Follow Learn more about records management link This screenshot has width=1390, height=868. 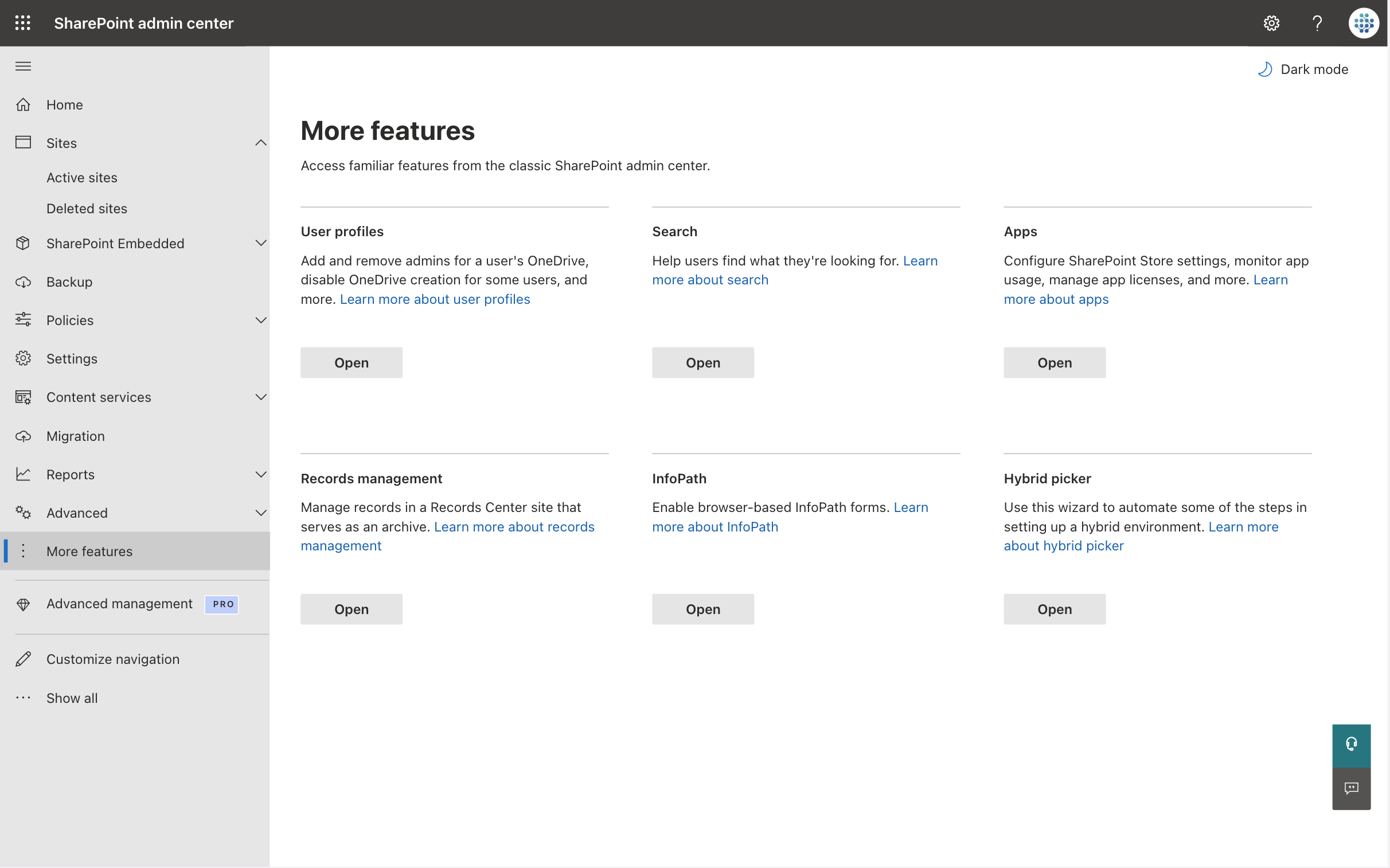click(514, 526)
